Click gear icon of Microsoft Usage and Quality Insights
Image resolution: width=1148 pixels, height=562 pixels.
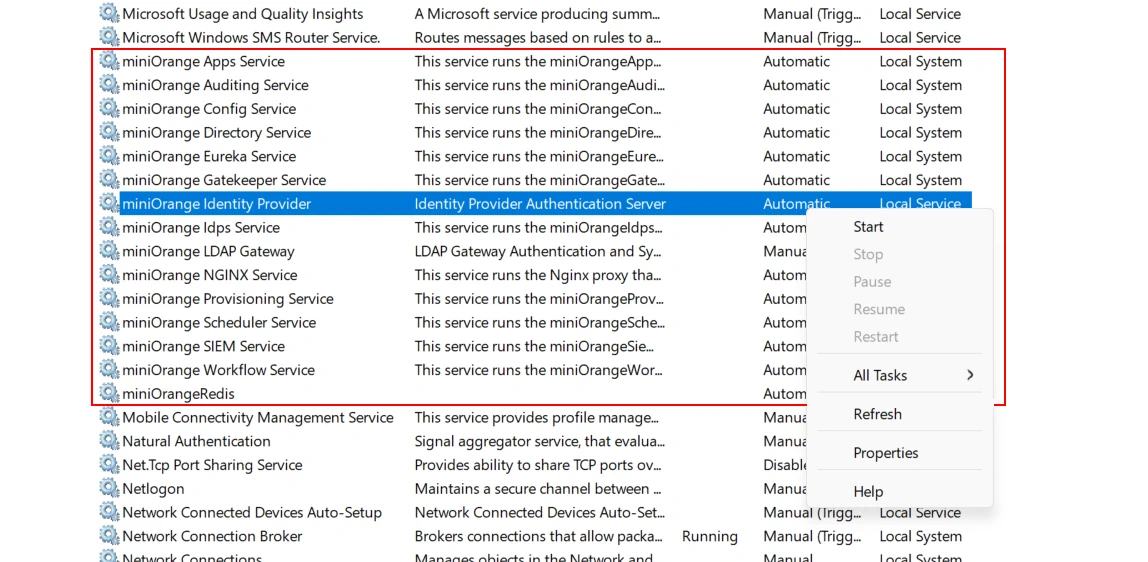coord(109,13)
